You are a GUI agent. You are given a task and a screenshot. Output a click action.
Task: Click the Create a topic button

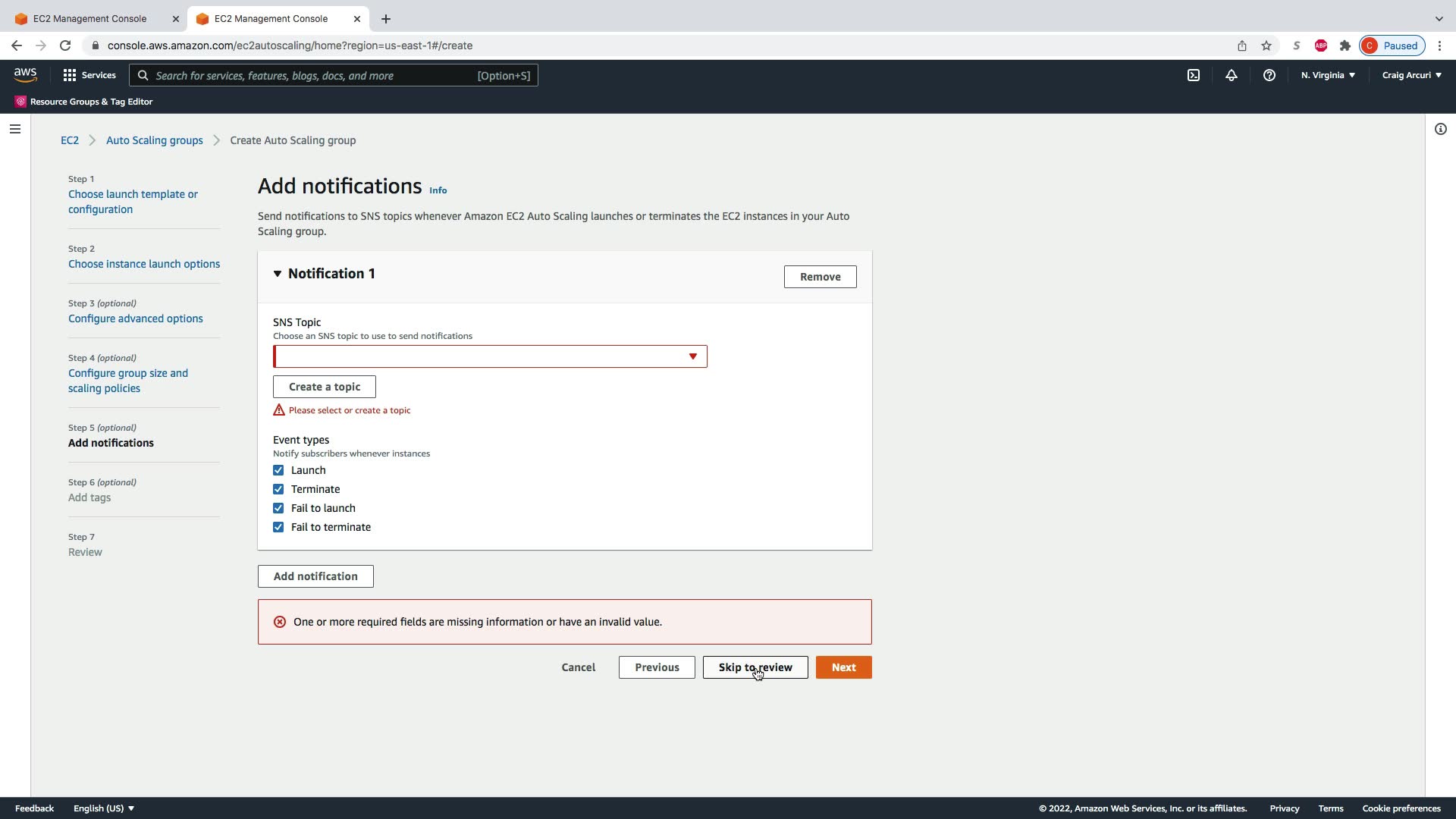click(325, 387)
